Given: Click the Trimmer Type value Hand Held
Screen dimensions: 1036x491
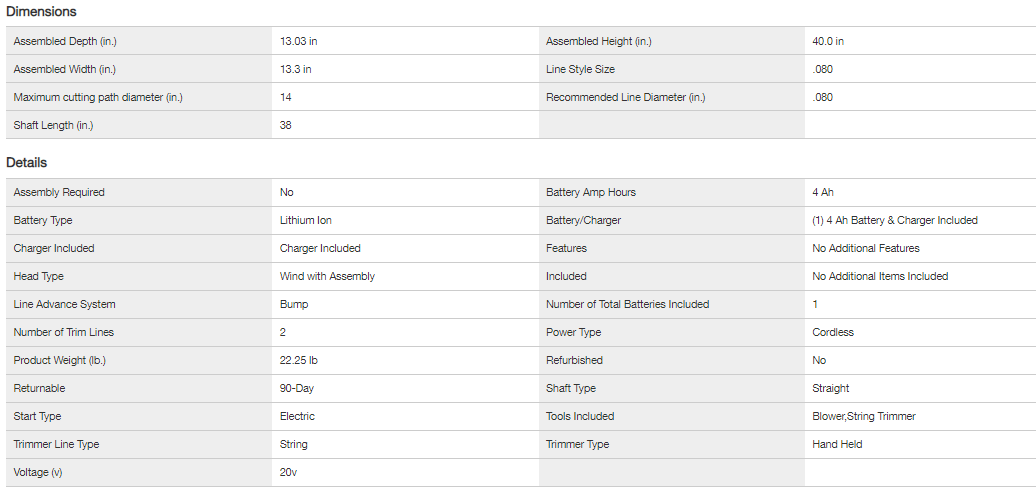Looking at the screenshot, I should [837, 444].
